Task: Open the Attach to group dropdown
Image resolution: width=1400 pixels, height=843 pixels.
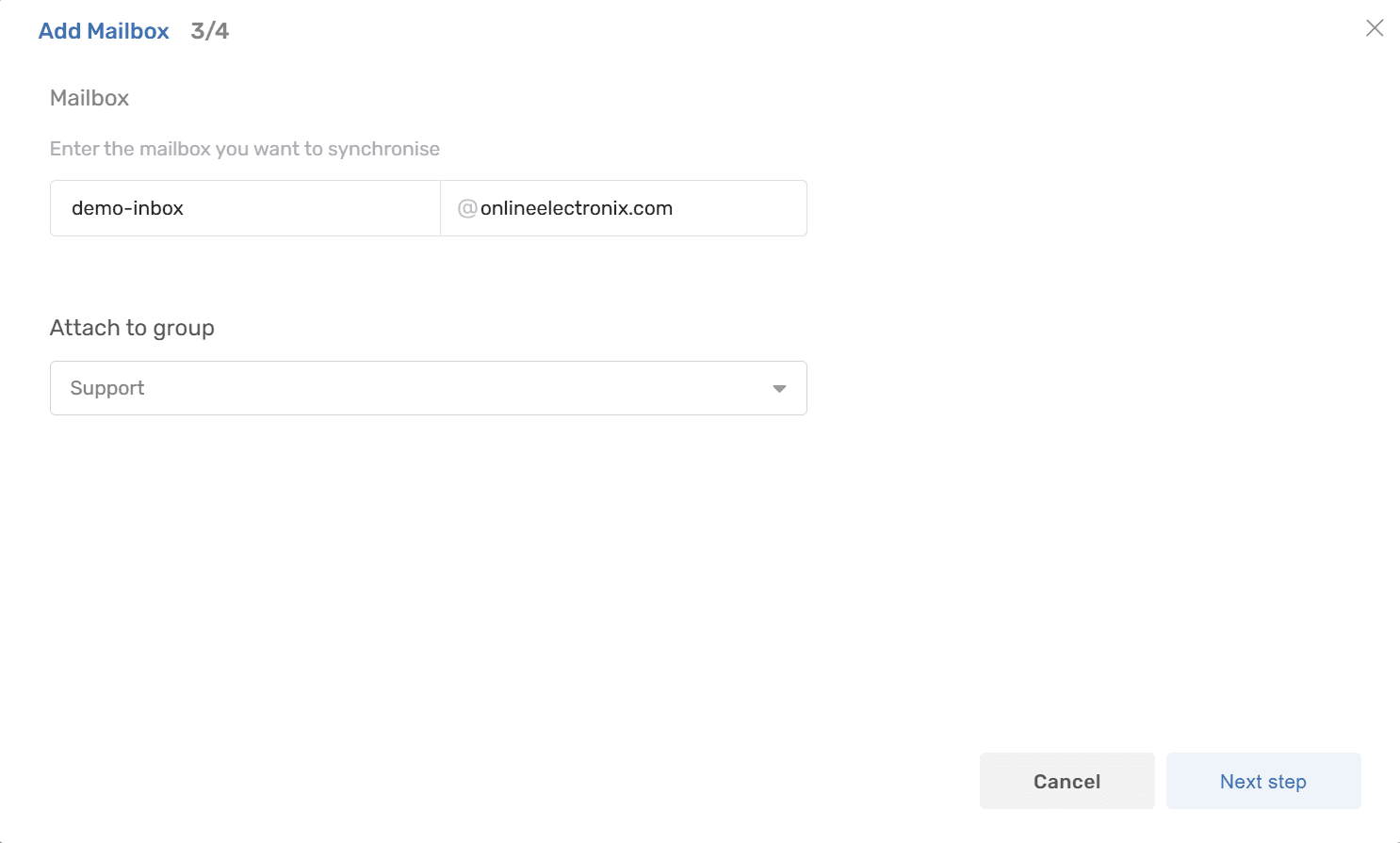Action: coord(429,388)
